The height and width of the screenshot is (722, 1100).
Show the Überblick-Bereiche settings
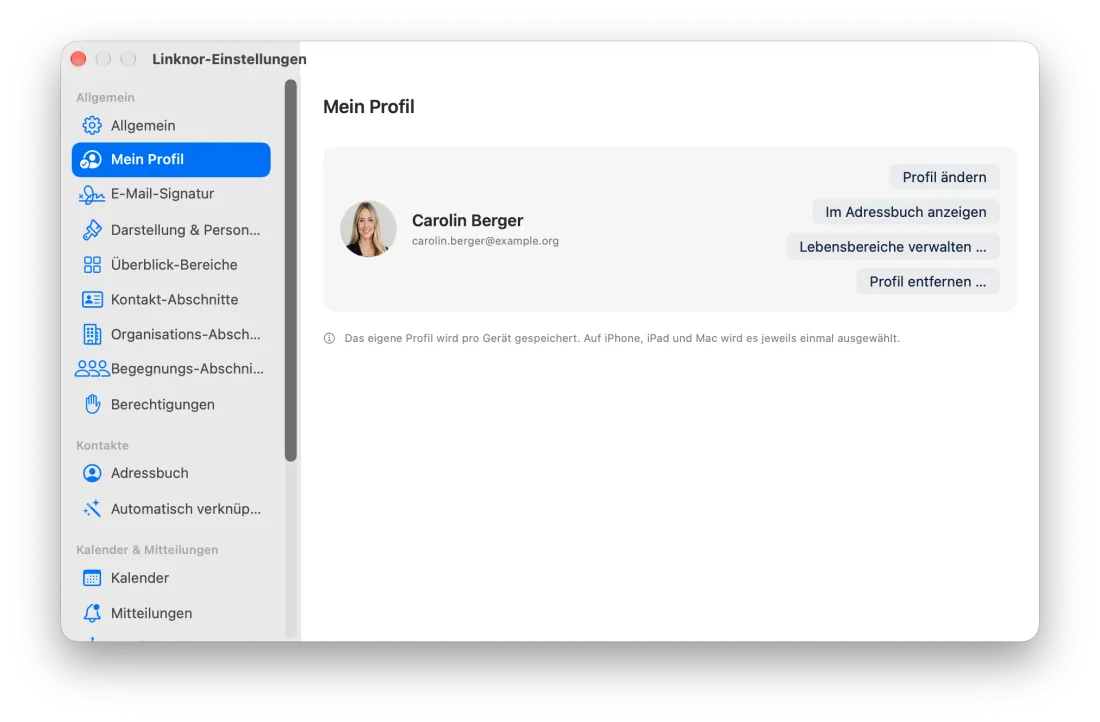[171, 265]
